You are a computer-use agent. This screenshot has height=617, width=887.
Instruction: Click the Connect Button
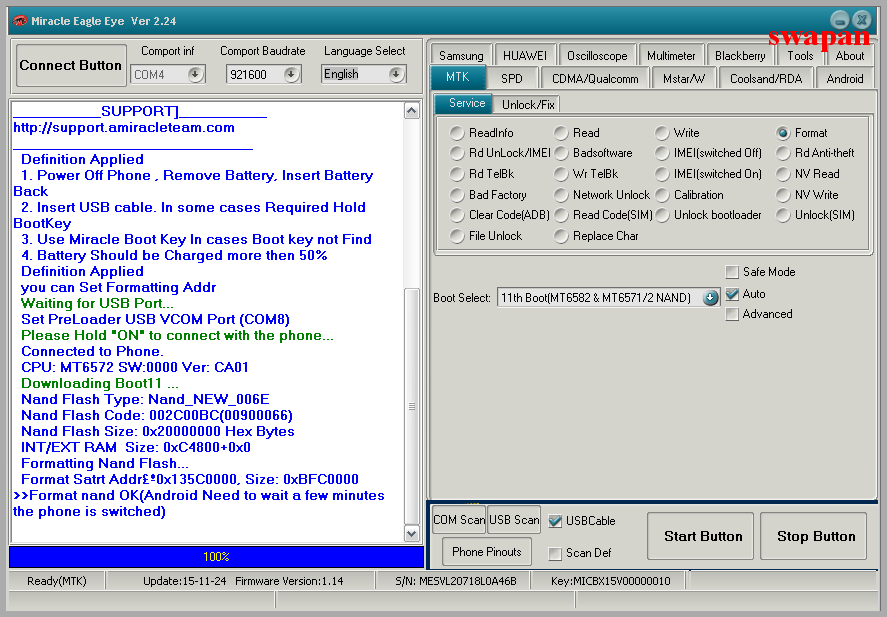tap(71, 65)
